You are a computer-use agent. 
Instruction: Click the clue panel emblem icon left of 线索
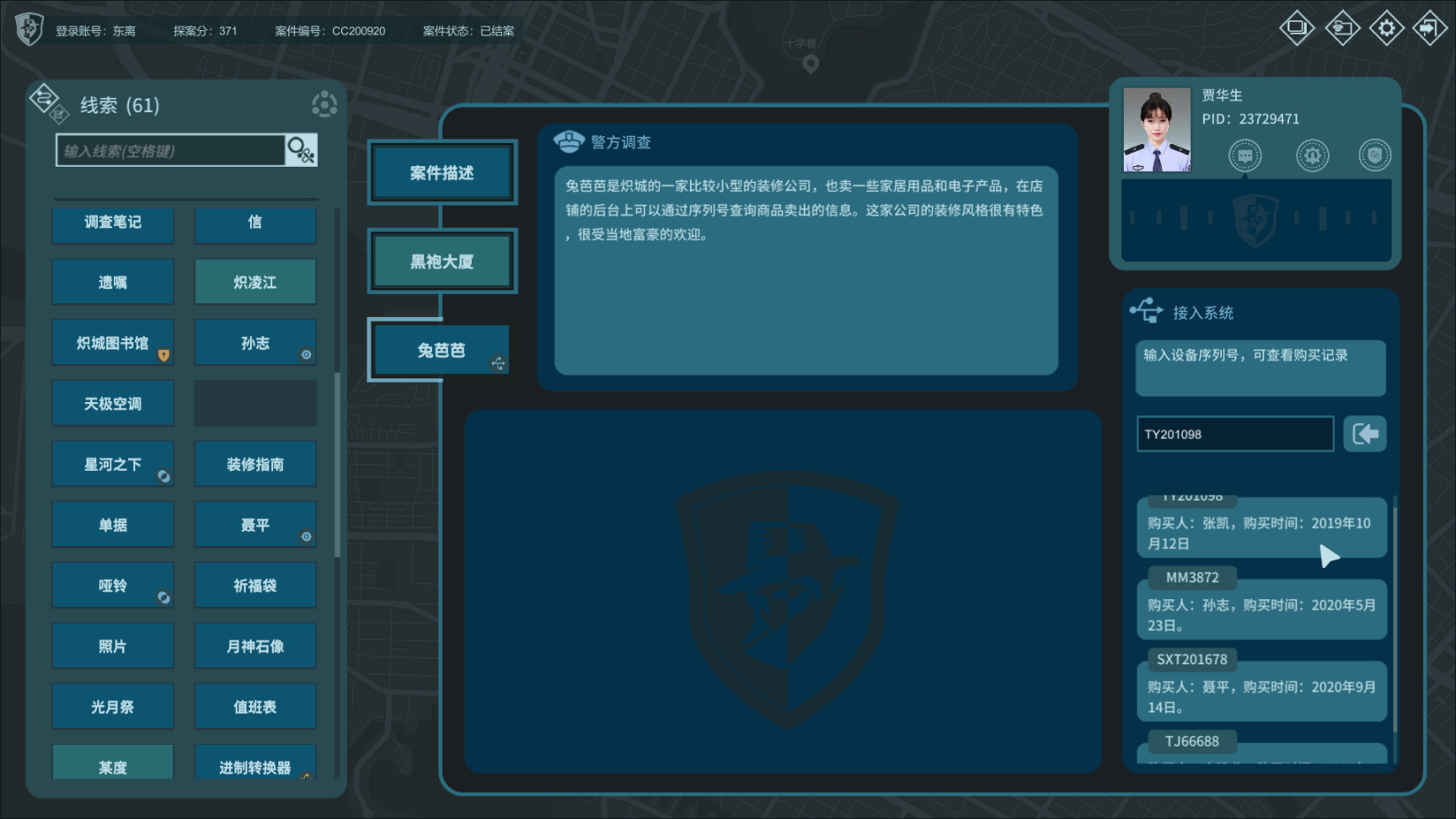click(x=48, y=104)
